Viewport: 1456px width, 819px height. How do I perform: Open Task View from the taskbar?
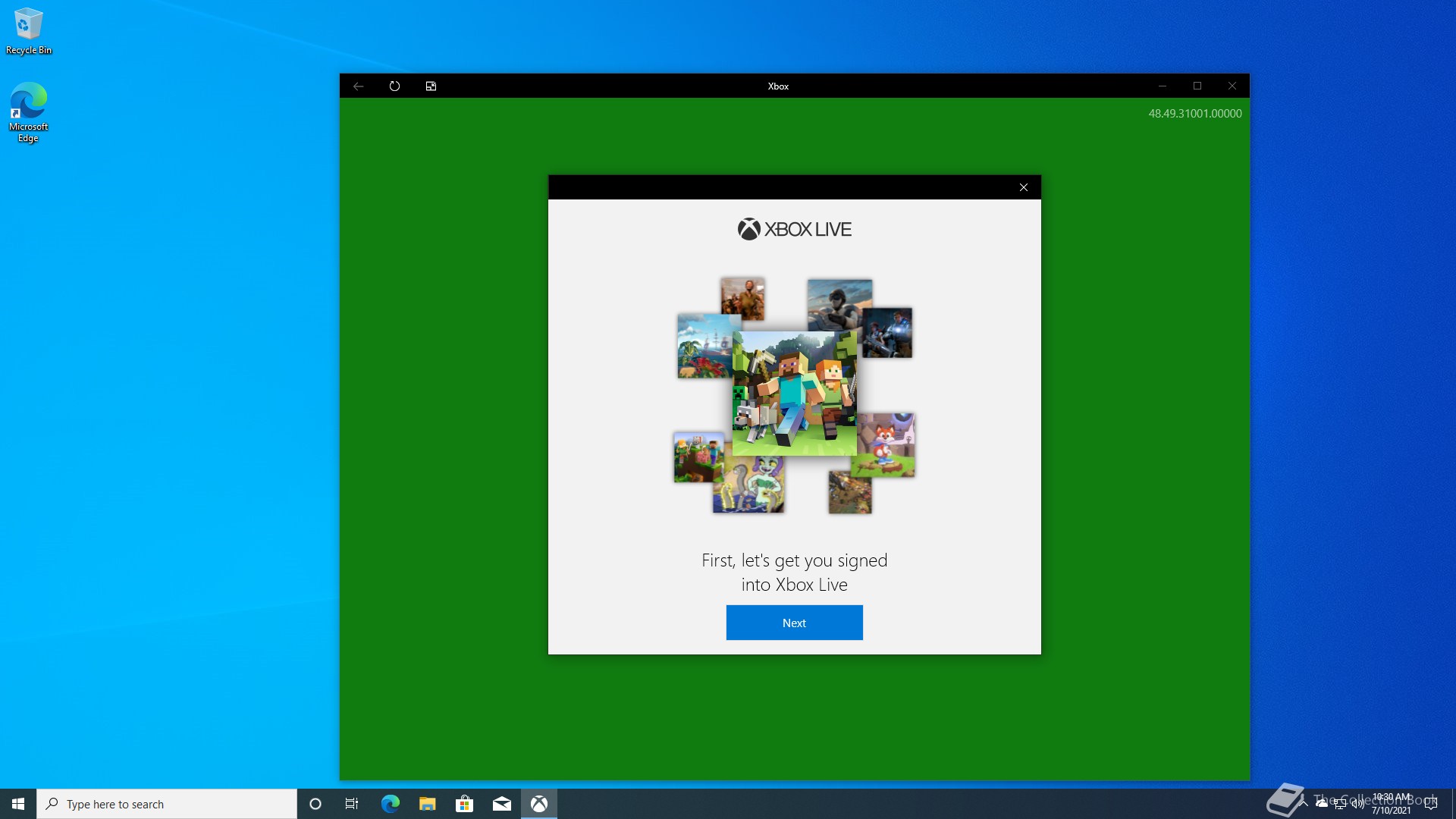(x=352, y=804)
